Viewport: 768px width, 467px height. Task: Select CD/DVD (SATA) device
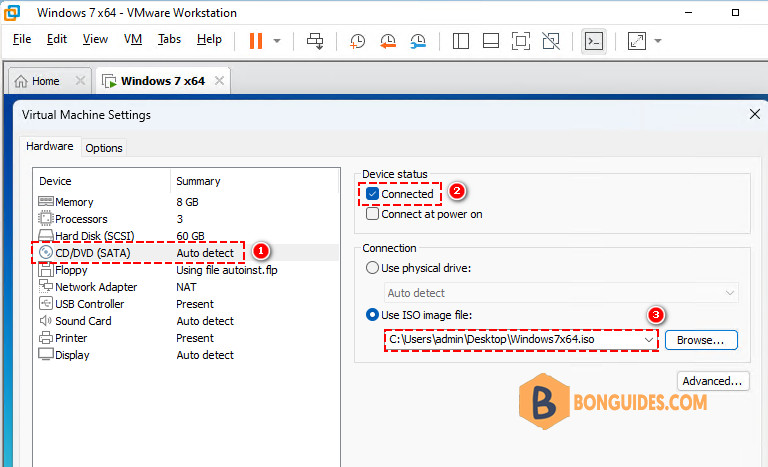click(x=186, y=253)
